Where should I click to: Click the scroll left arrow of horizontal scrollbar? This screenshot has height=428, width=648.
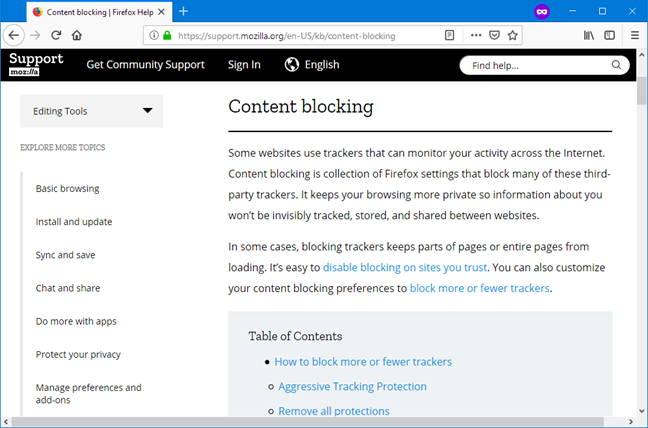coord(5,422)
